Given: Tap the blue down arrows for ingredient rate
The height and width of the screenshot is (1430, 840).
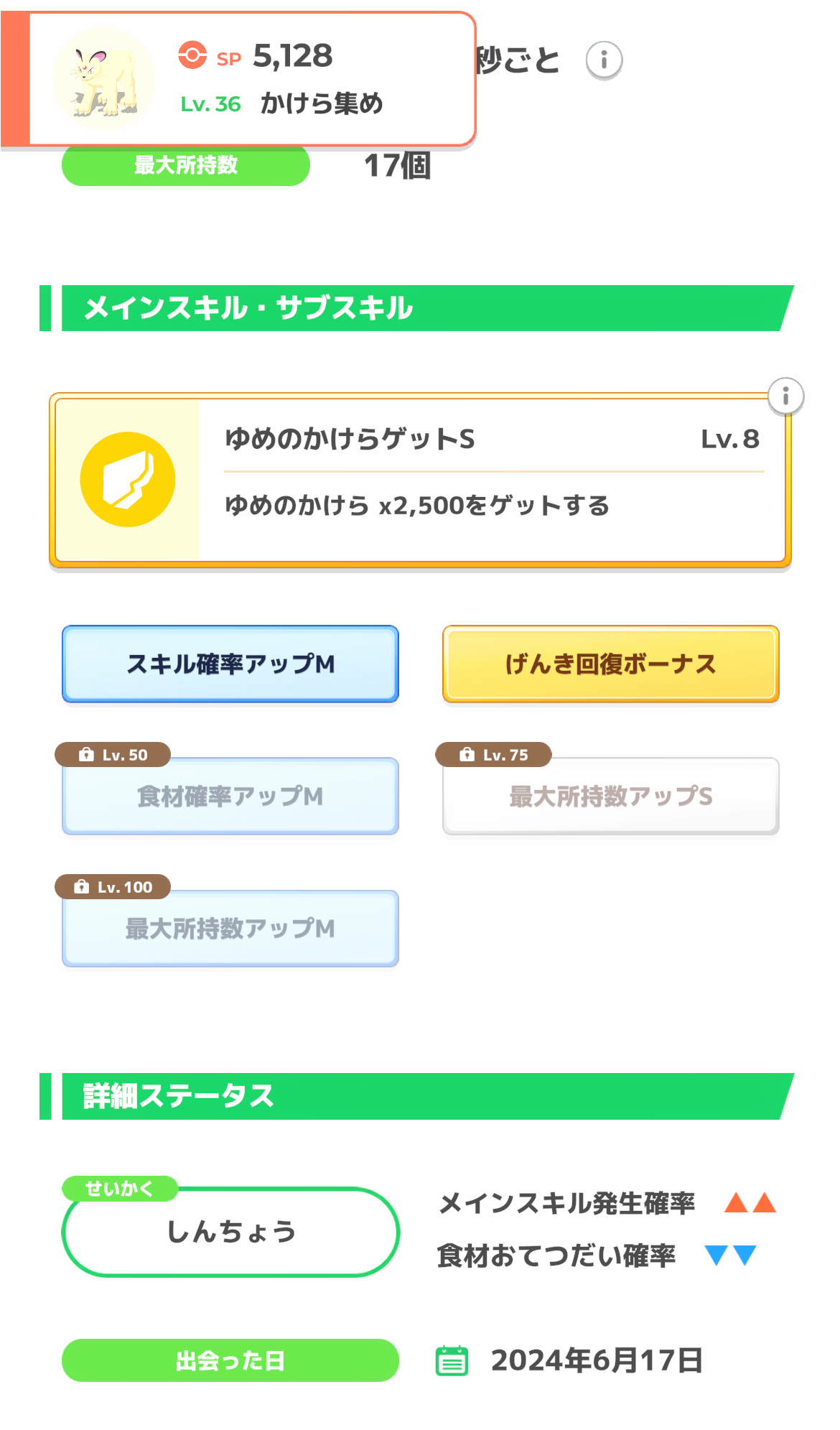Looking at the screenshot, I should [x=730, y=1255].
